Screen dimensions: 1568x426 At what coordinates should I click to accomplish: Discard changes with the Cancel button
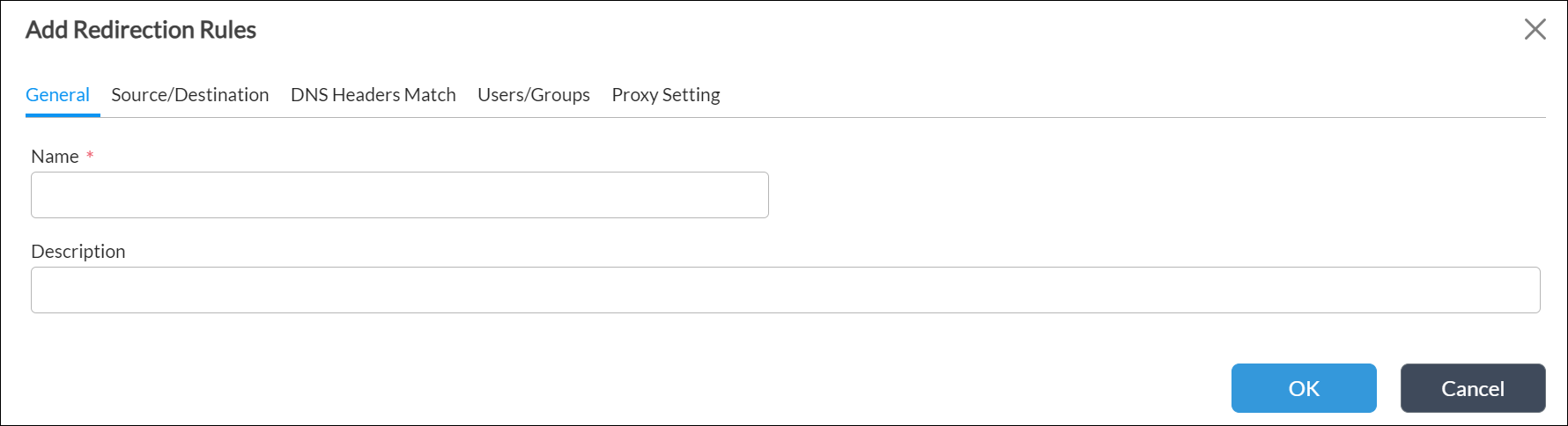1472,388
